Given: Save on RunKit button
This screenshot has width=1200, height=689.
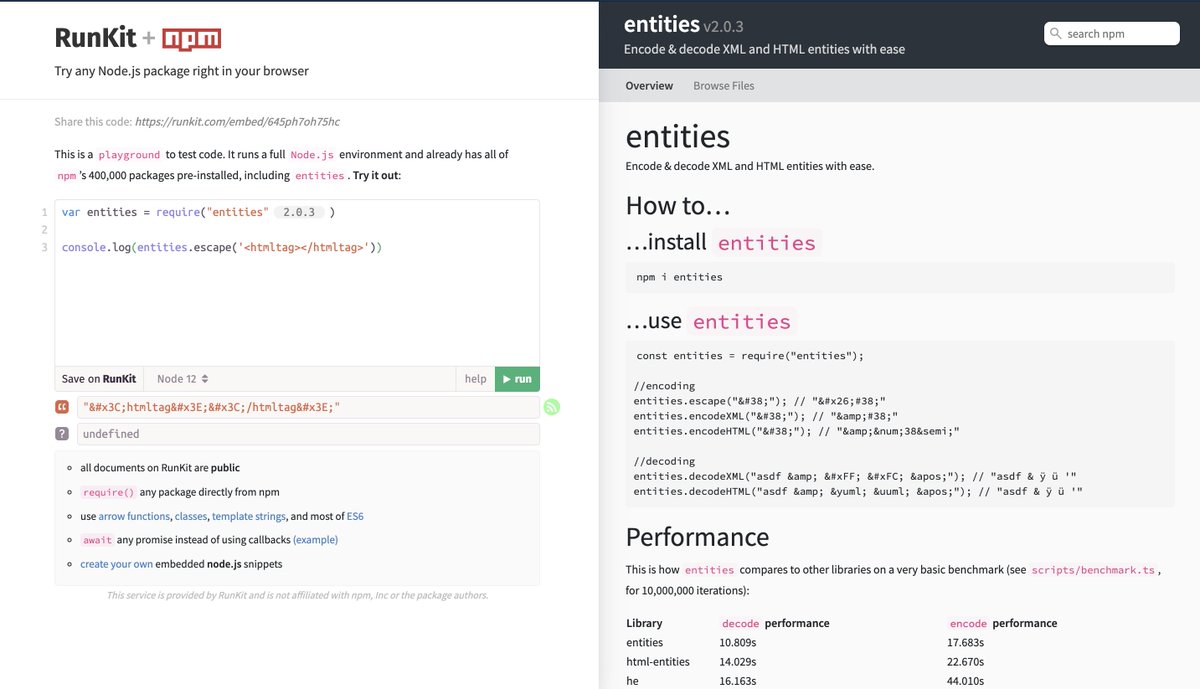Looking at the screenshot, I should pyautogui.click(x=99, y=379).
